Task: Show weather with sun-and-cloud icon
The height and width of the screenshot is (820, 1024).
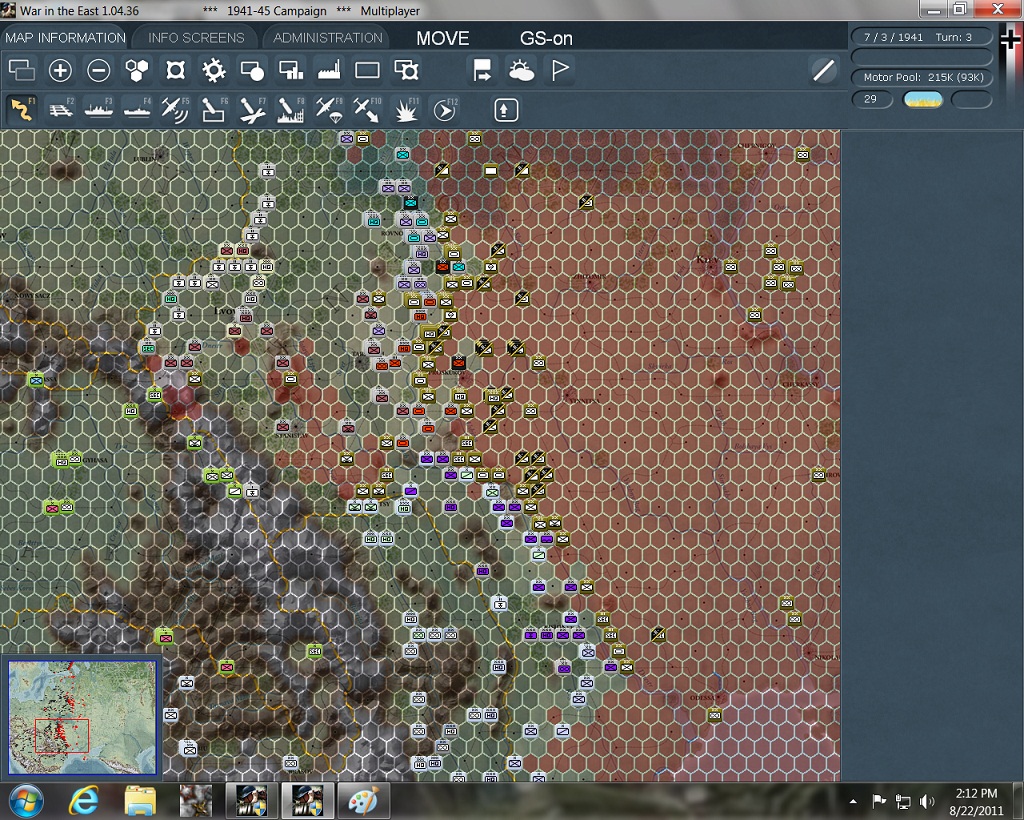Action: point(521,70)
